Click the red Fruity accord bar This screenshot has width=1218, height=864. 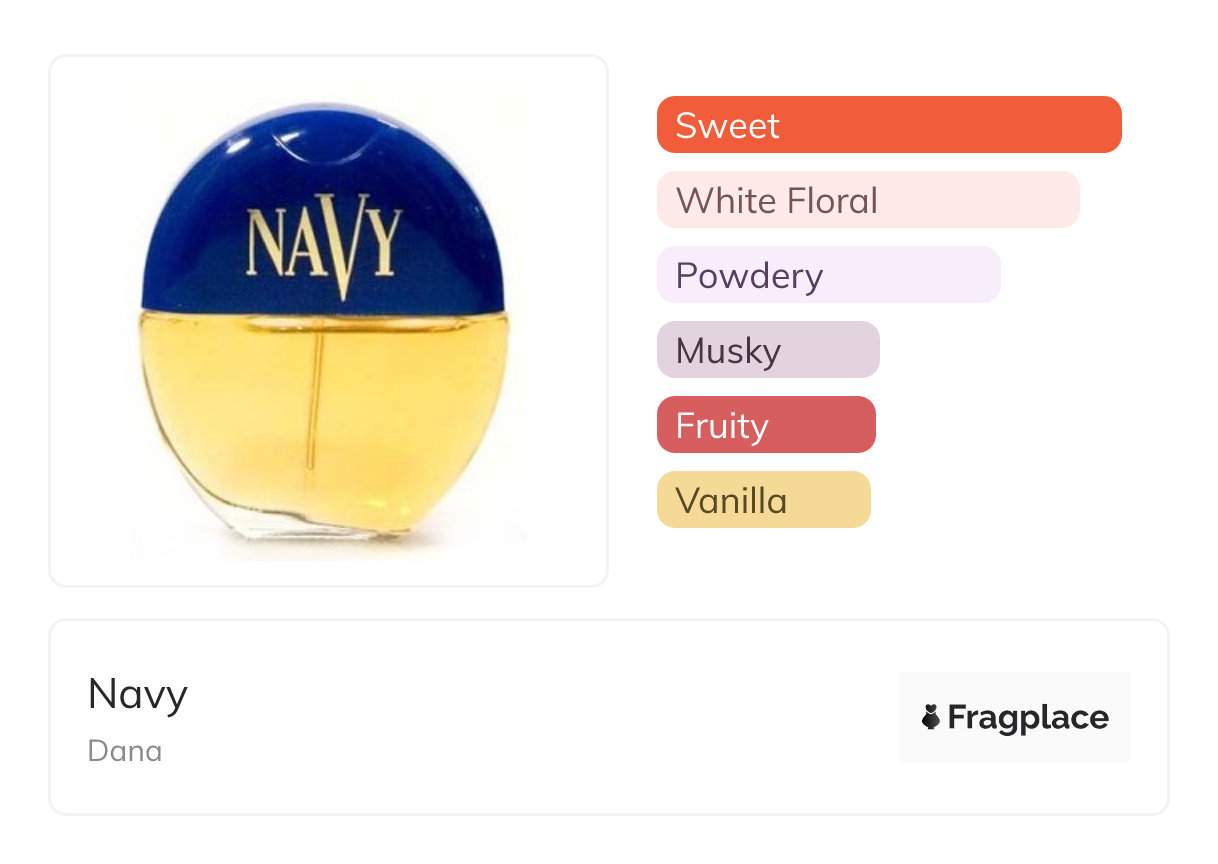(765, 425)
